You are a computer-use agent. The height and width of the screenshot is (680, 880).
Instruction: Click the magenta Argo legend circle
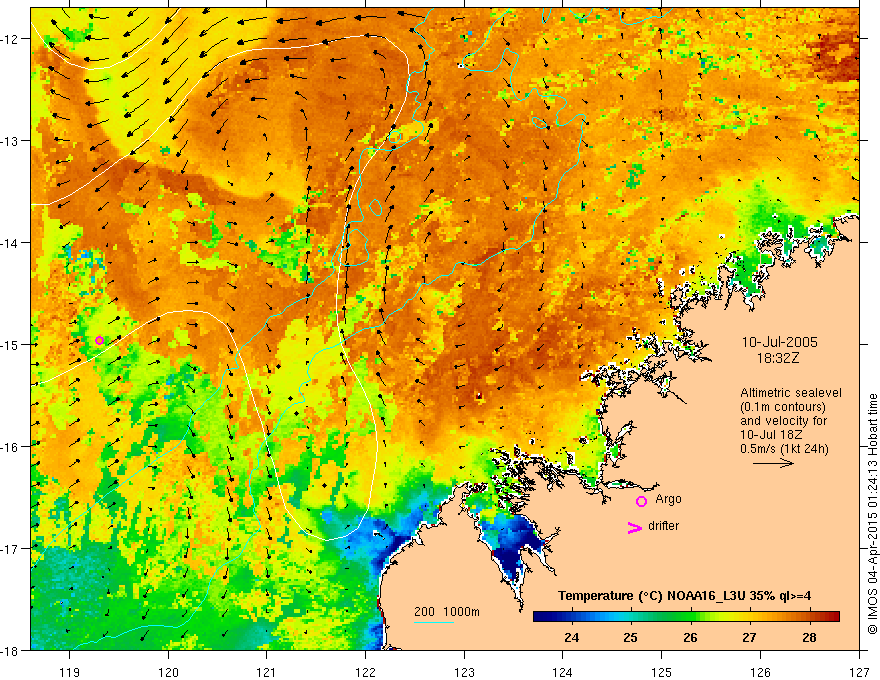point(641,501)
